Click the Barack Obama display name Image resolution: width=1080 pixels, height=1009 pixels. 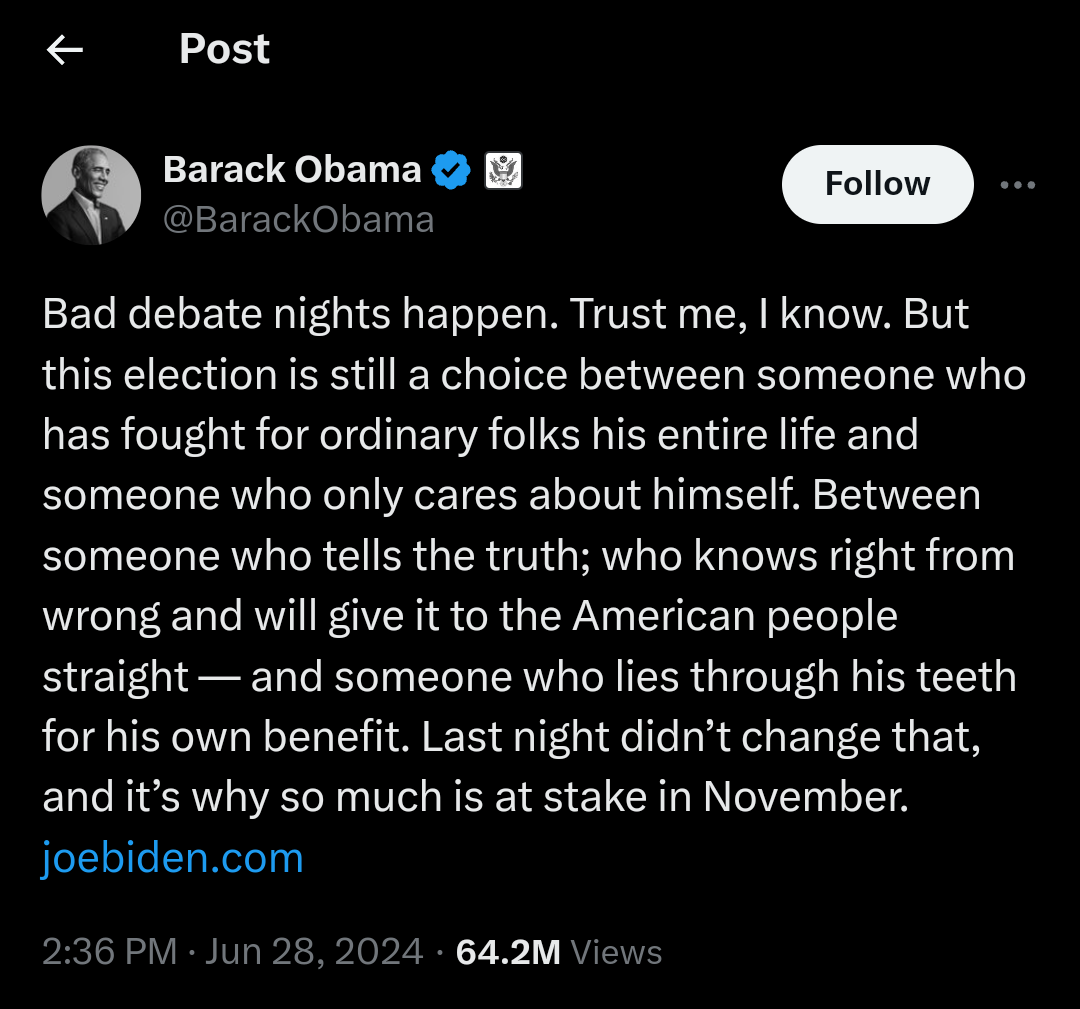click(292, 170)
